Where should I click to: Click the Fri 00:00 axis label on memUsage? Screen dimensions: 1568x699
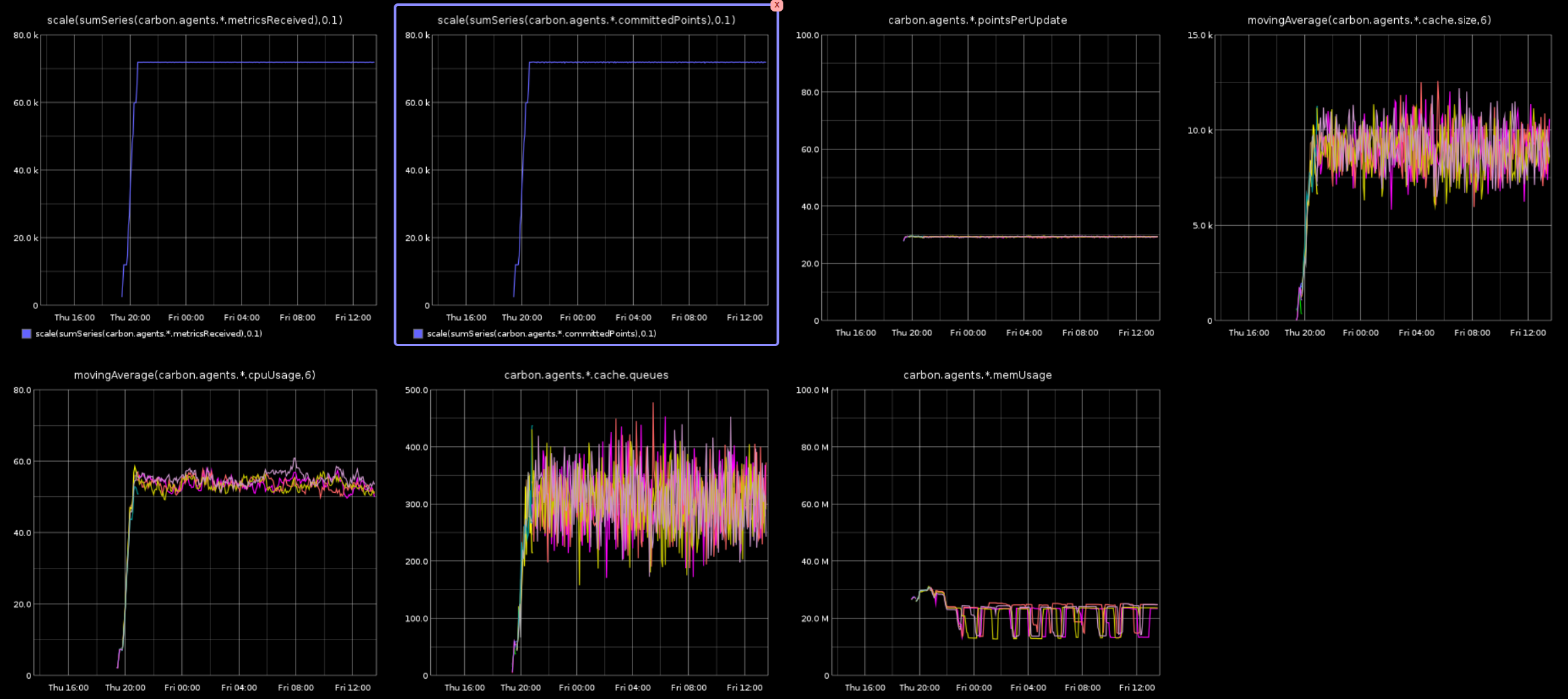point(974,688)
